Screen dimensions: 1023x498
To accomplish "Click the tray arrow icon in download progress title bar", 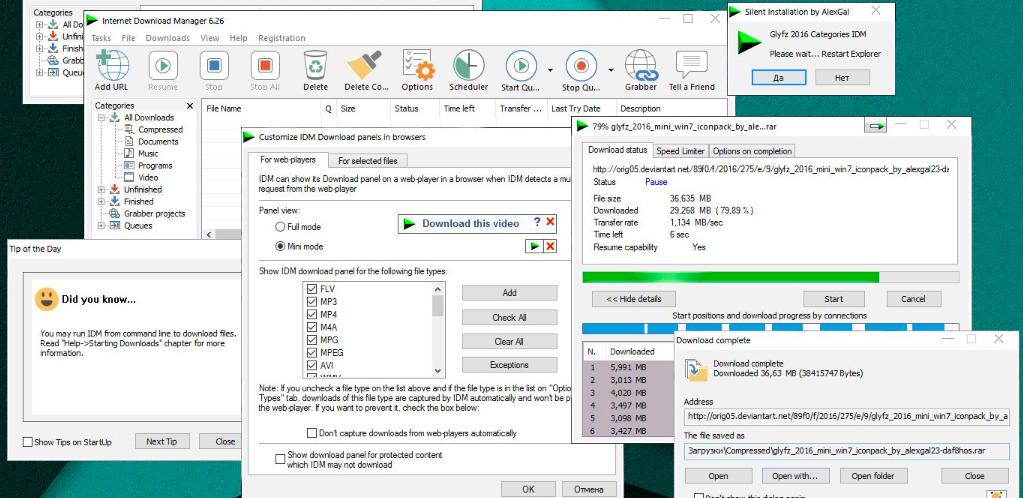I will 876,126.
